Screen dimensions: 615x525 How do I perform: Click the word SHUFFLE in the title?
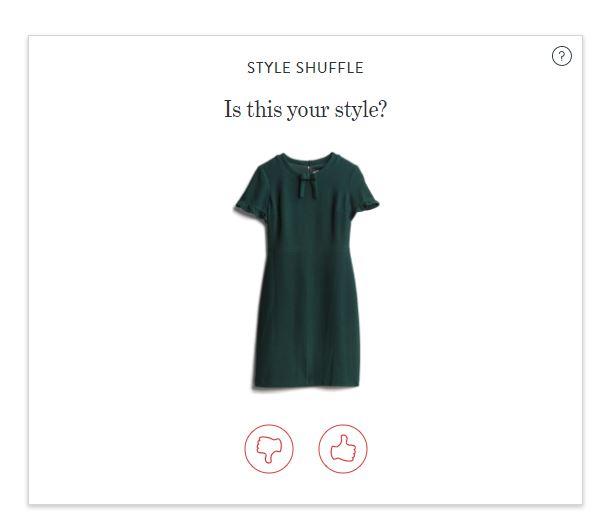click(x=330, y=68)
